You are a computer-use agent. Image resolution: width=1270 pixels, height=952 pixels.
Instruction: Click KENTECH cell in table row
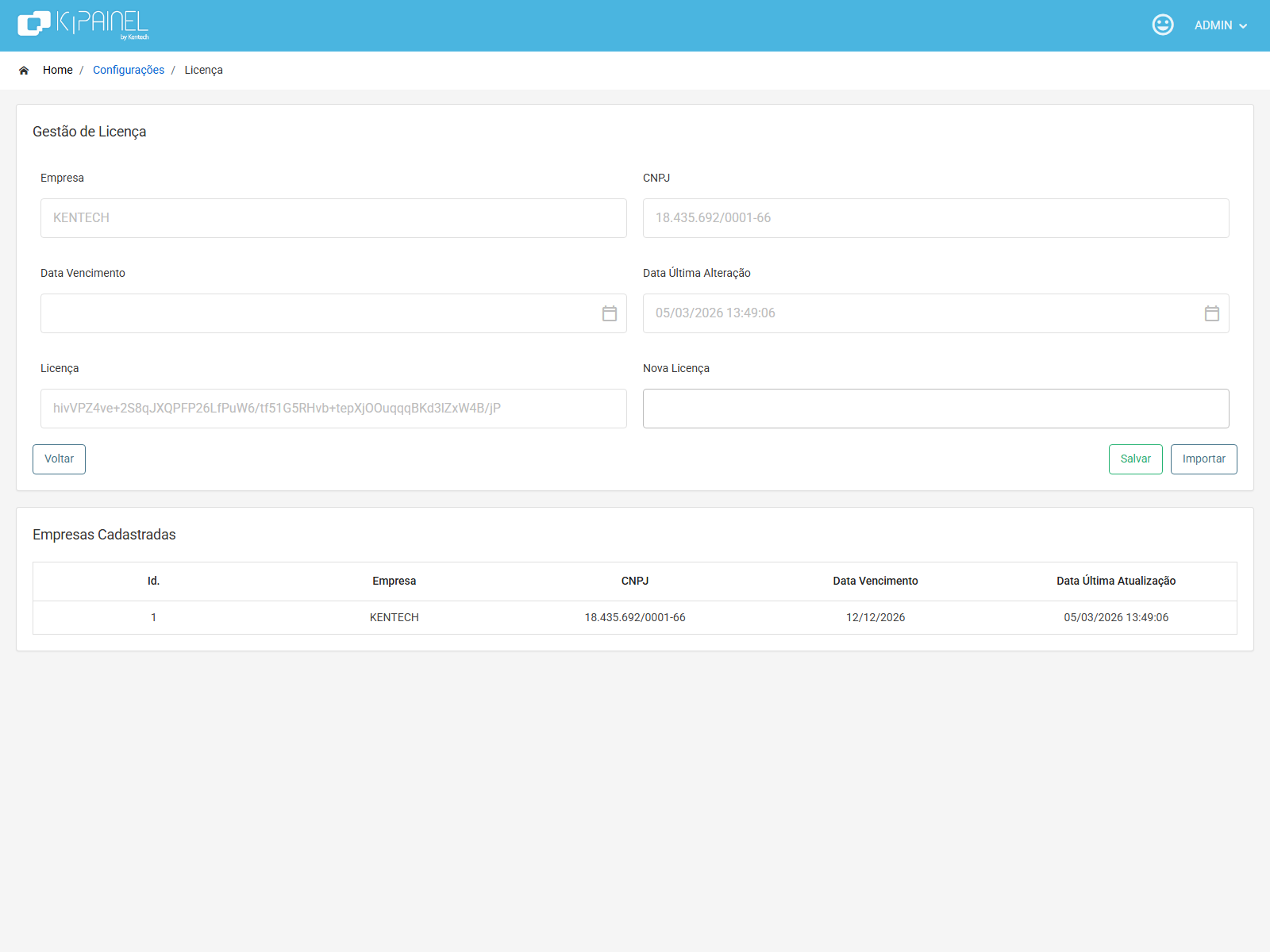pos(394,618)
